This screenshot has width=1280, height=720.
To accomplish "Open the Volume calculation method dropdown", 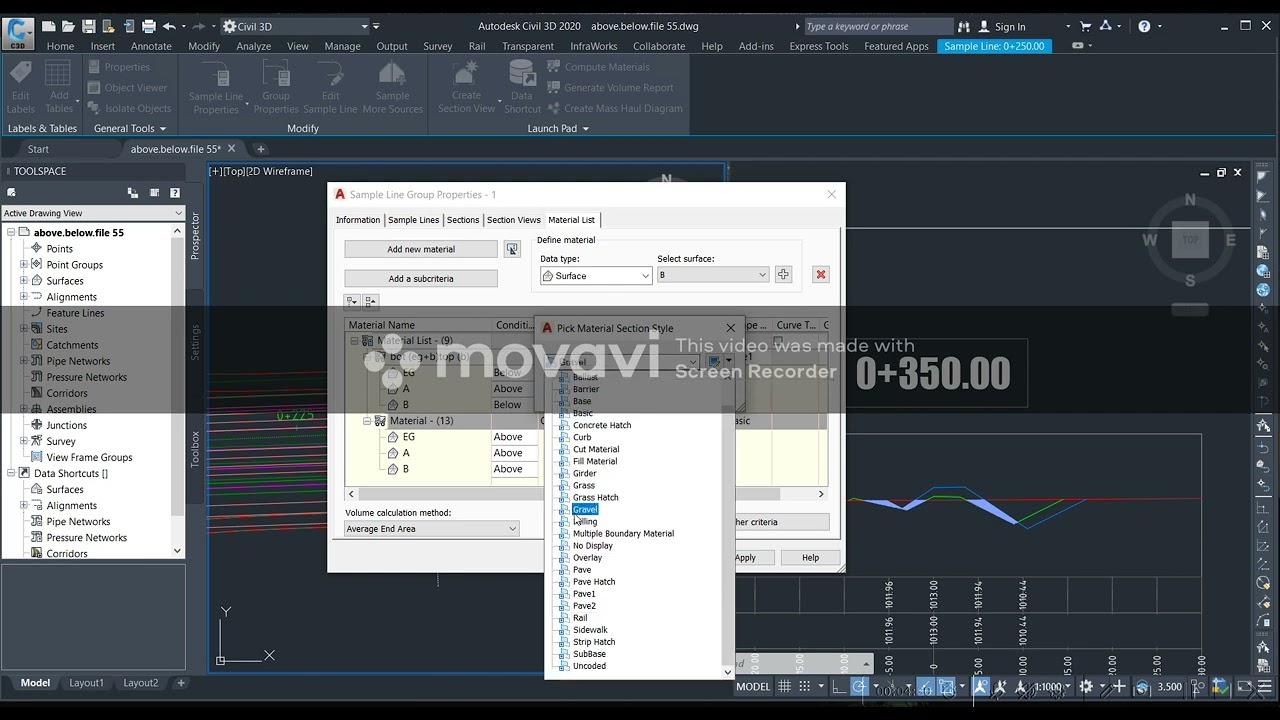I will pos(432,529).
